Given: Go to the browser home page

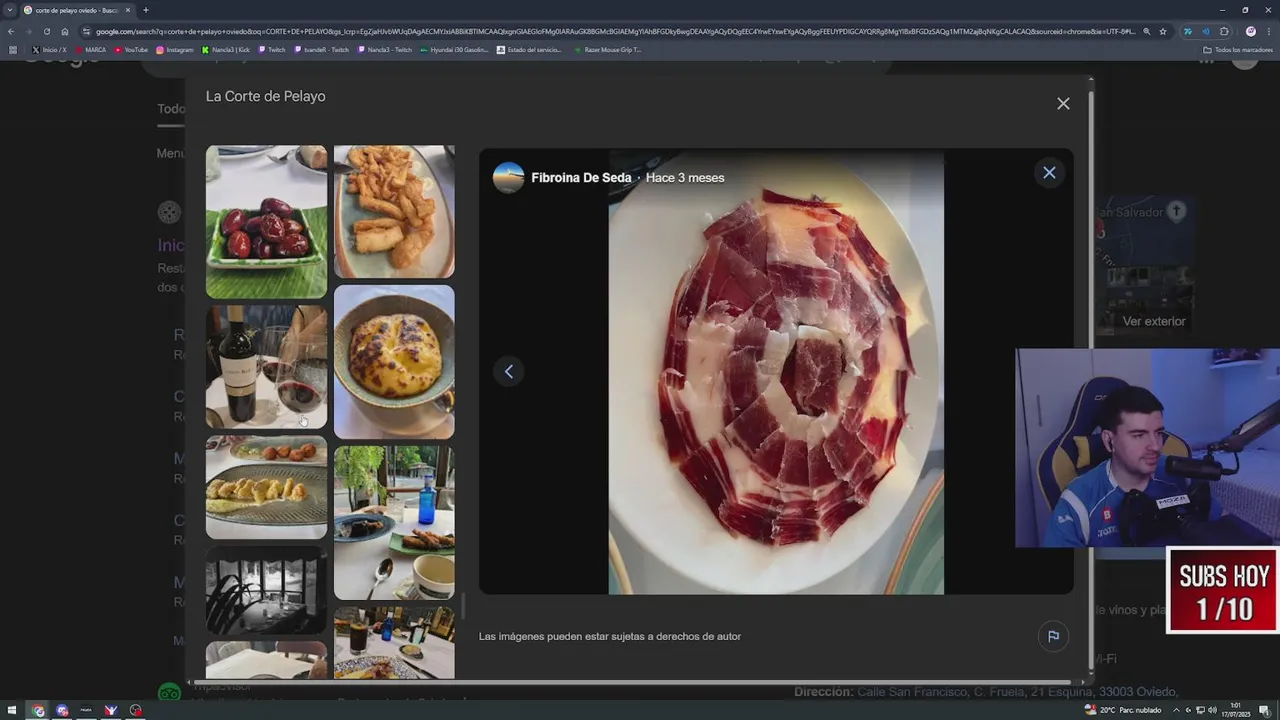Looking at the screenshot, I should click(65, 31).
